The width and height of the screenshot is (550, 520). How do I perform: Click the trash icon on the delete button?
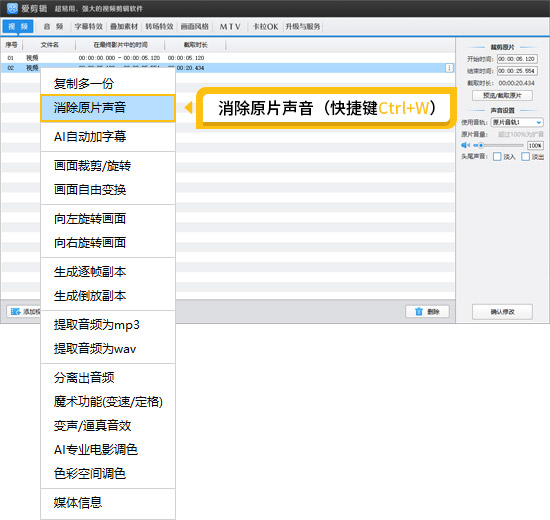point(419,312)
